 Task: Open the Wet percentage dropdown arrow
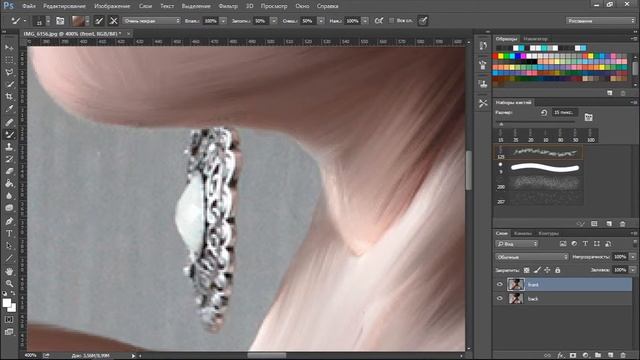(223, 21)
